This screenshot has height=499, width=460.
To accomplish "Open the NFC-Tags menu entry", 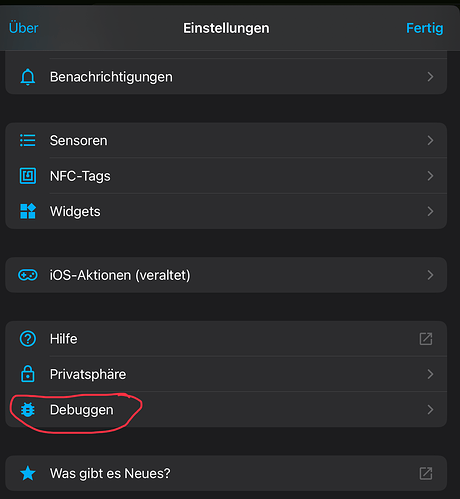I will tap(226, 176).
